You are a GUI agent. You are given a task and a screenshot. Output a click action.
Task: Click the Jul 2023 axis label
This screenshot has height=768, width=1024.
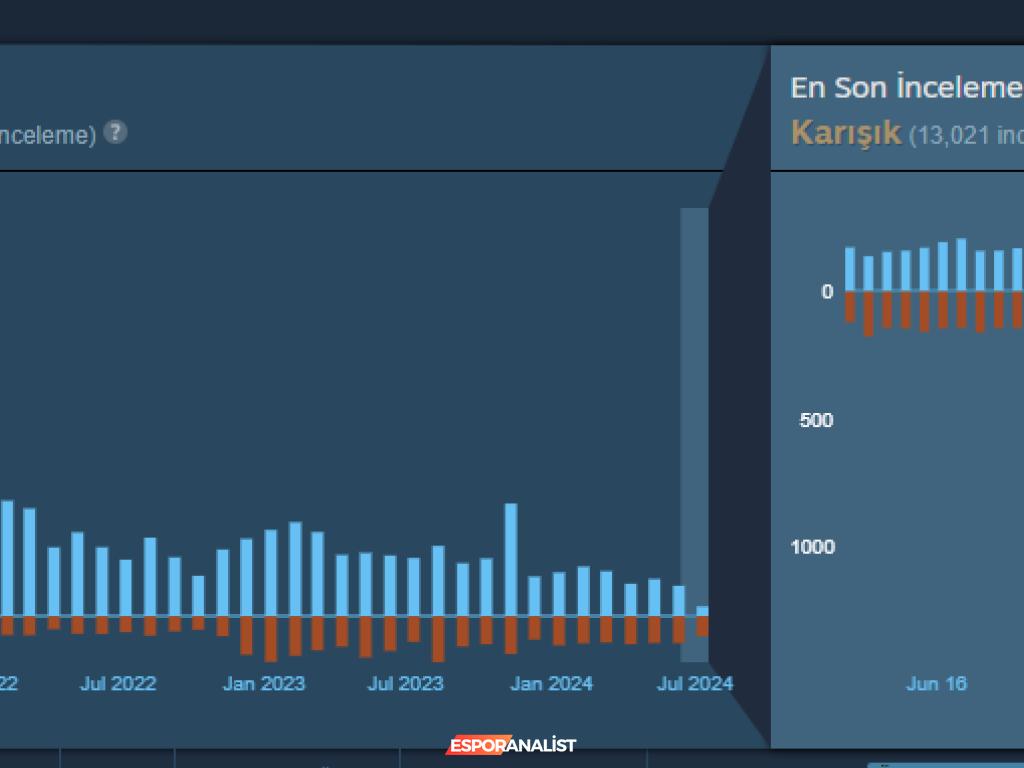(405, 684)
